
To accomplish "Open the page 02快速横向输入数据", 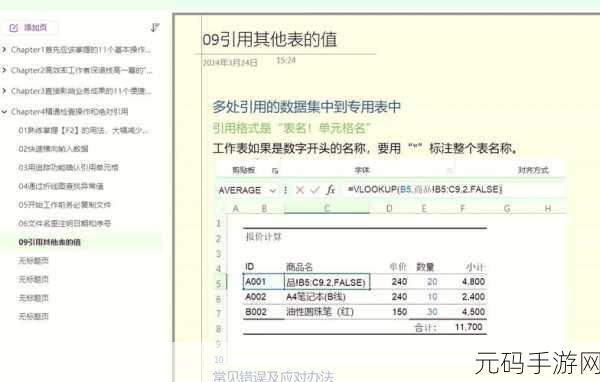I will 53,149.
